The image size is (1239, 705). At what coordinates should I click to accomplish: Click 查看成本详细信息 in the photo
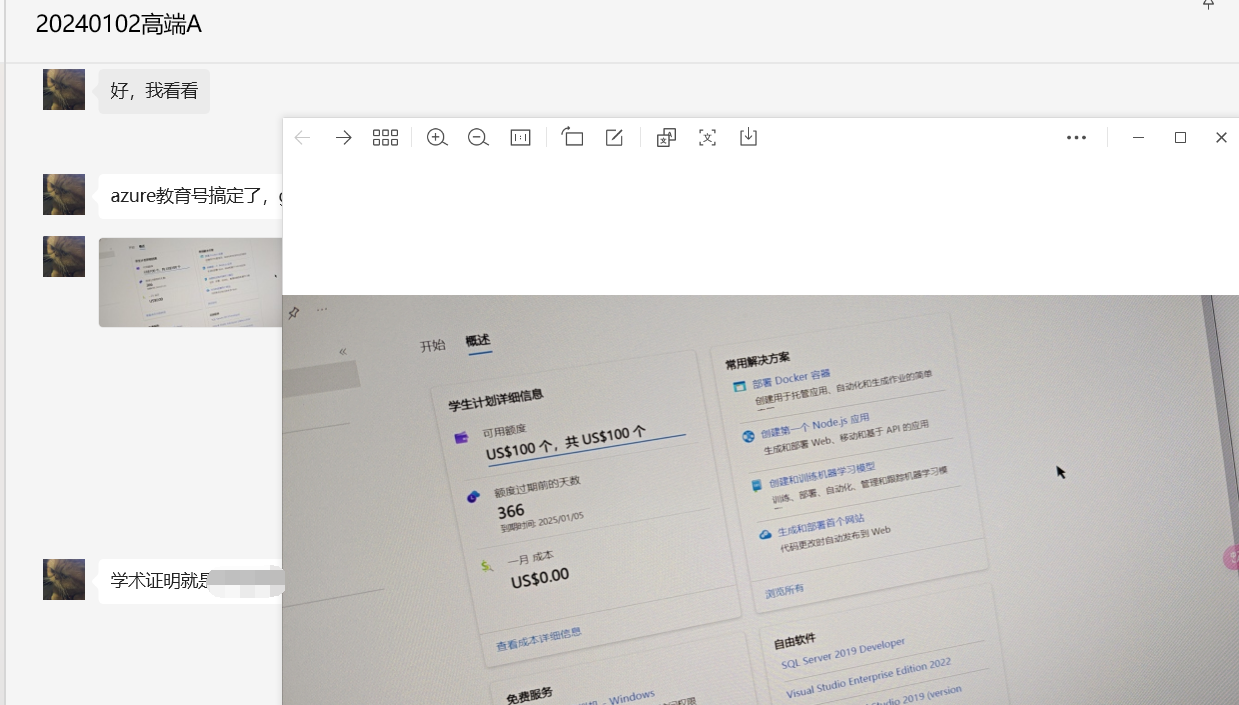tap(538, 640)
